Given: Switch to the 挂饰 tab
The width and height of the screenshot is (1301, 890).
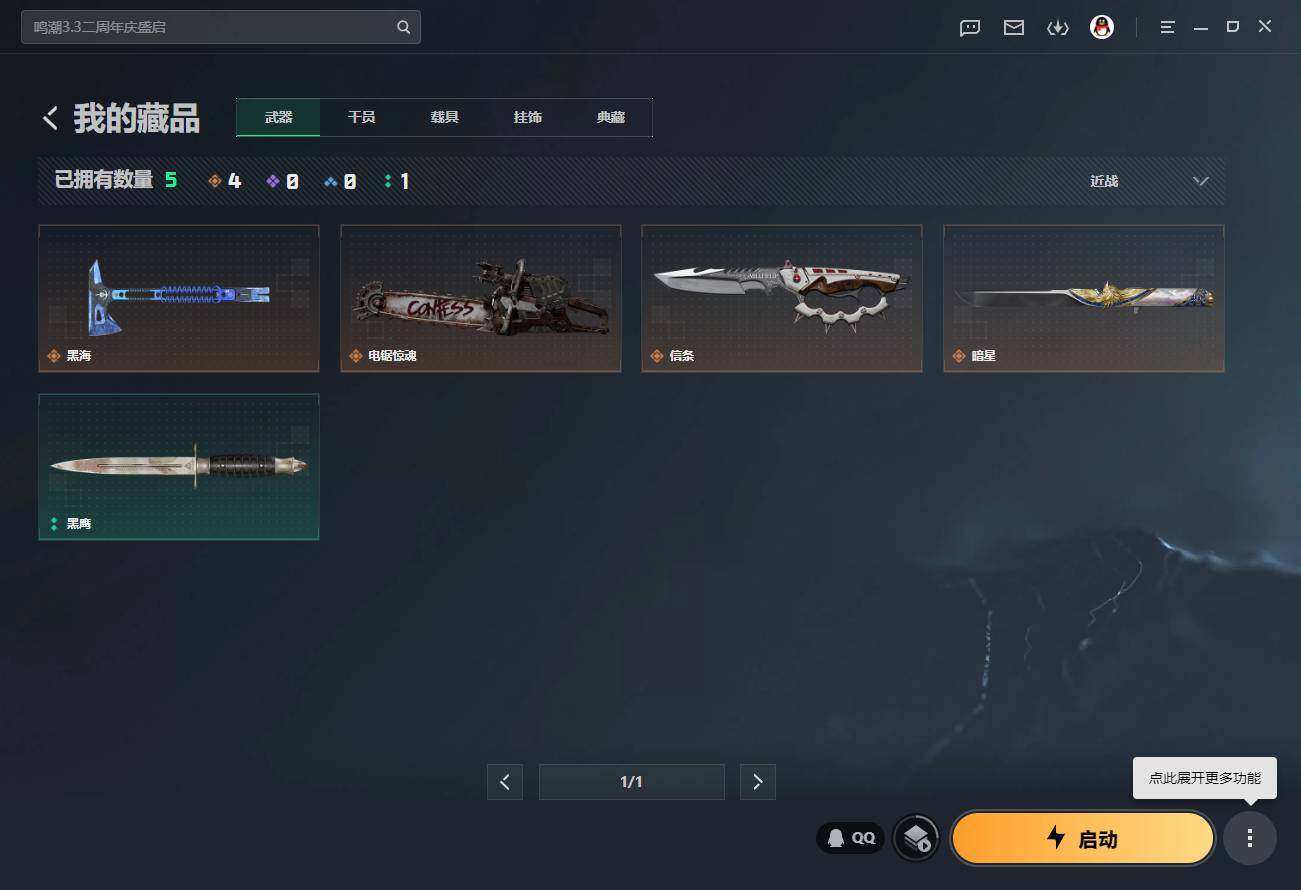Looking at the screenshot, I should [x=528, y=117].
